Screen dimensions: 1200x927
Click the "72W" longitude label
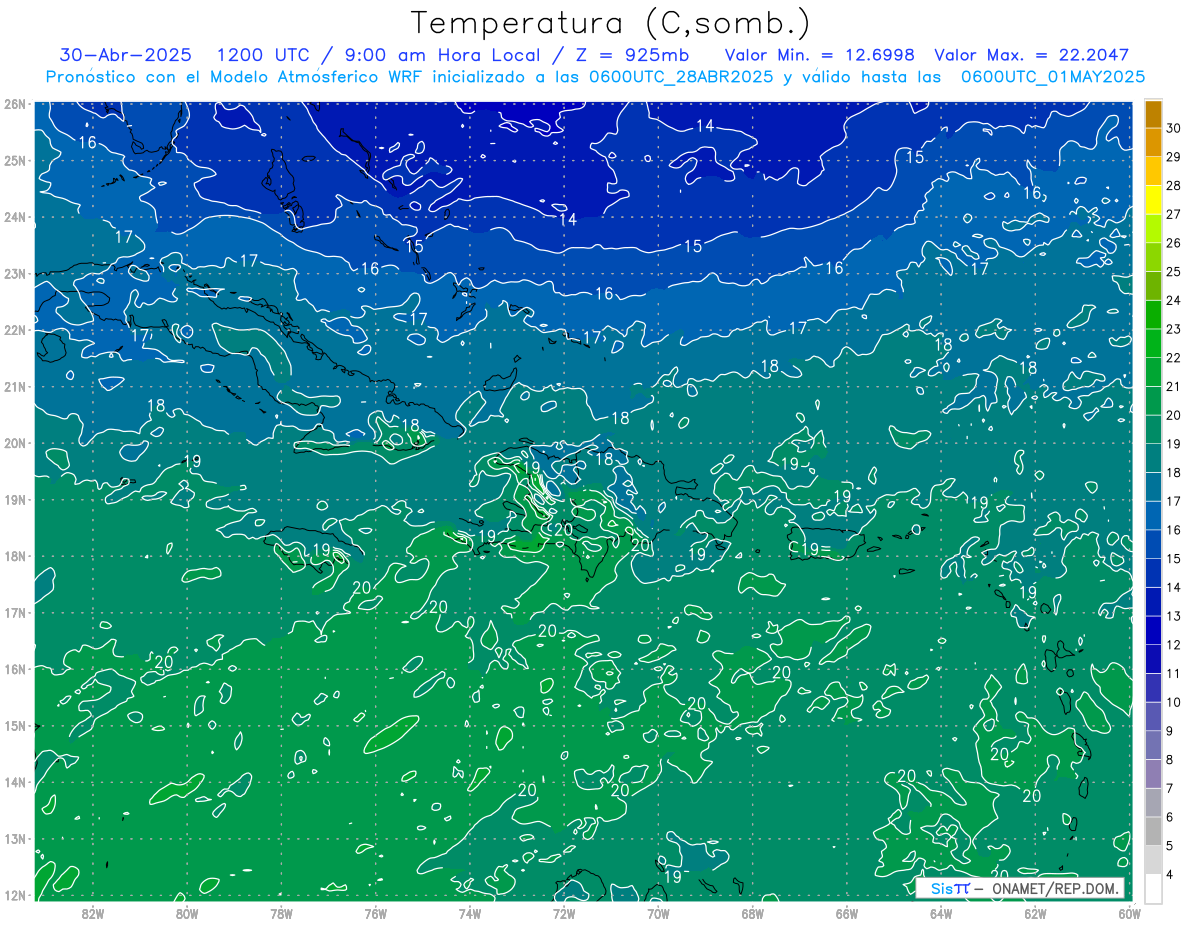coord(564,913)
